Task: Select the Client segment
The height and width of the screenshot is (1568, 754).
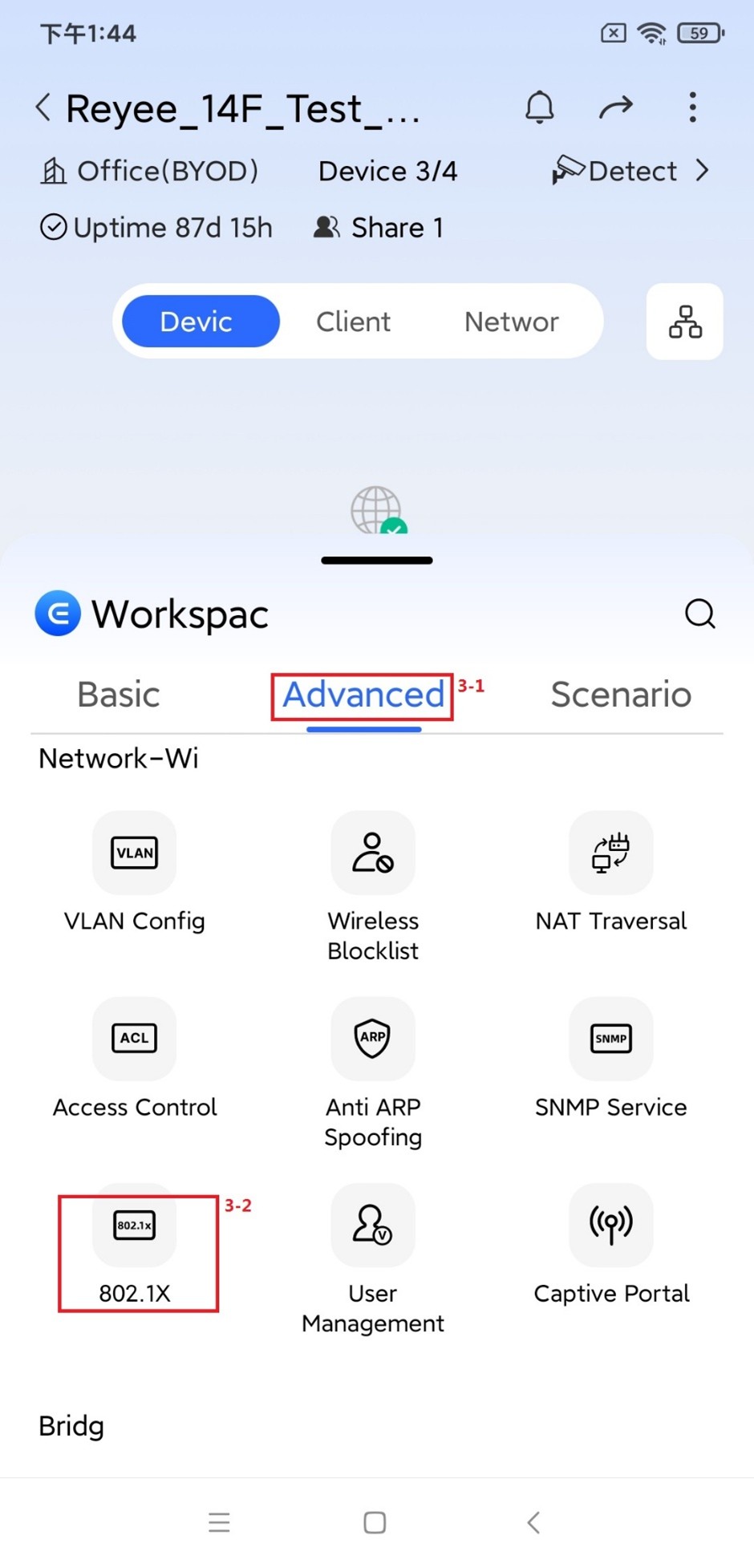Action: [353, 322]
